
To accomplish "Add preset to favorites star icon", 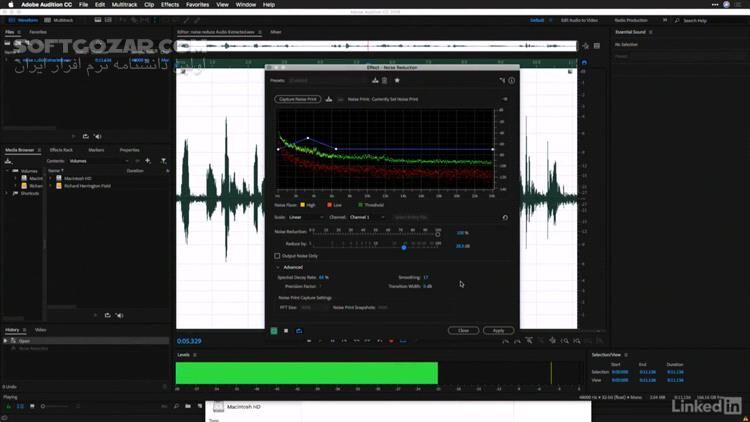I will click(397, 80).
